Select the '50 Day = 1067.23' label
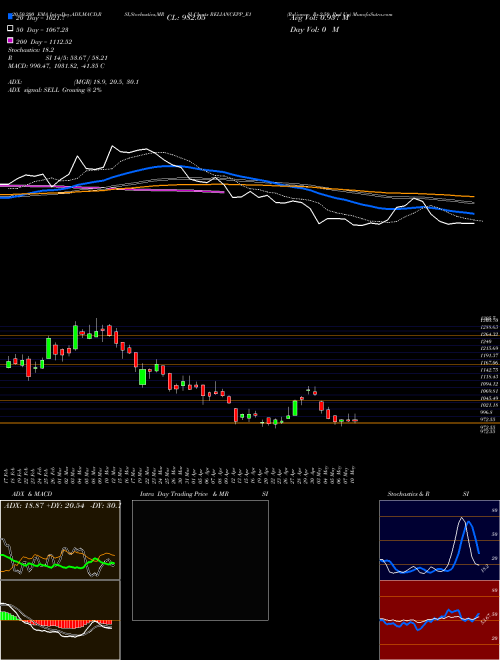Viewport: 500px width, 660px height. pos(42,29)
